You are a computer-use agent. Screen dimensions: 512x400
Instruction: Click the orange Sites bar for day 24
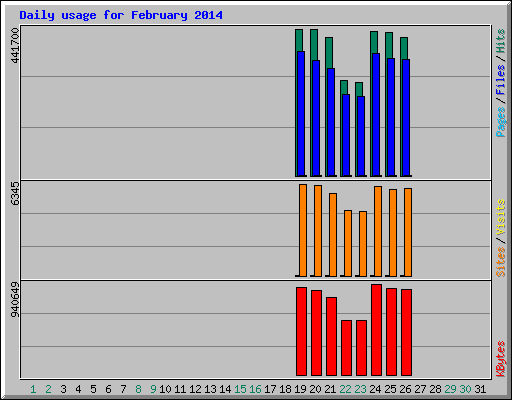378,231
